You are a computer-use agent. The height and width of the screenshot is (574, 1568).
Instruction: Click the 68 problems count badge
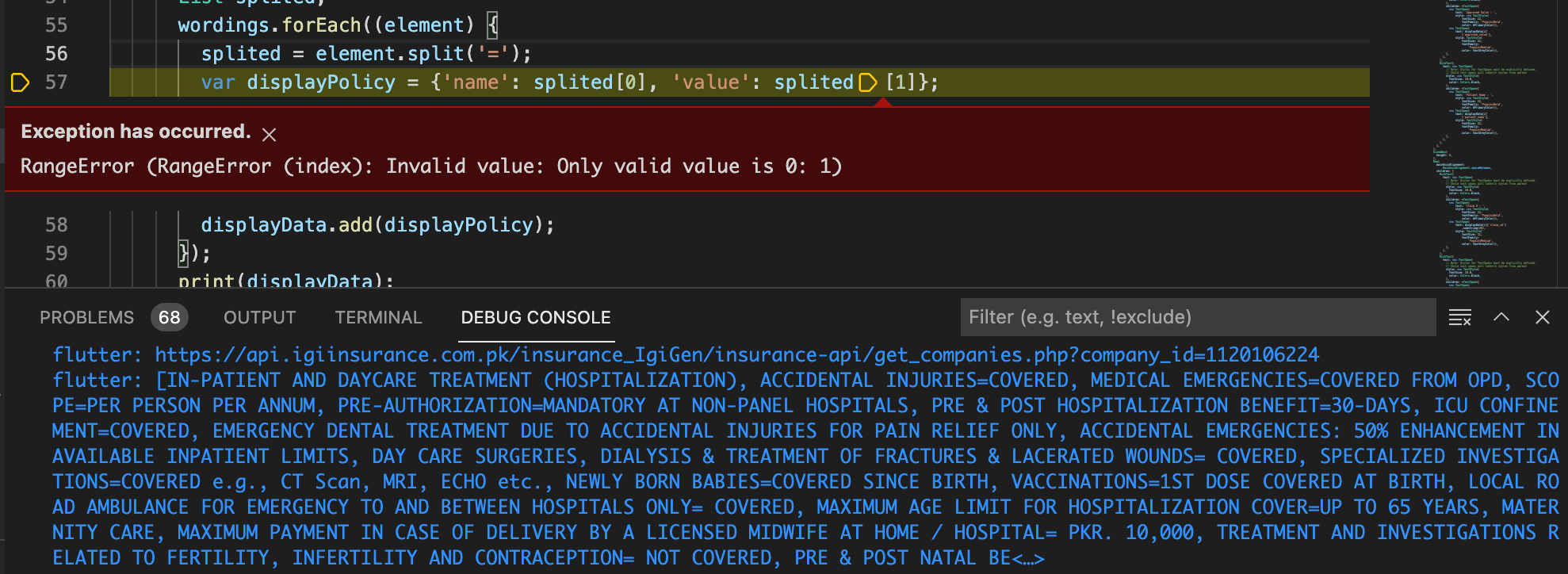(x=169, y=318)
